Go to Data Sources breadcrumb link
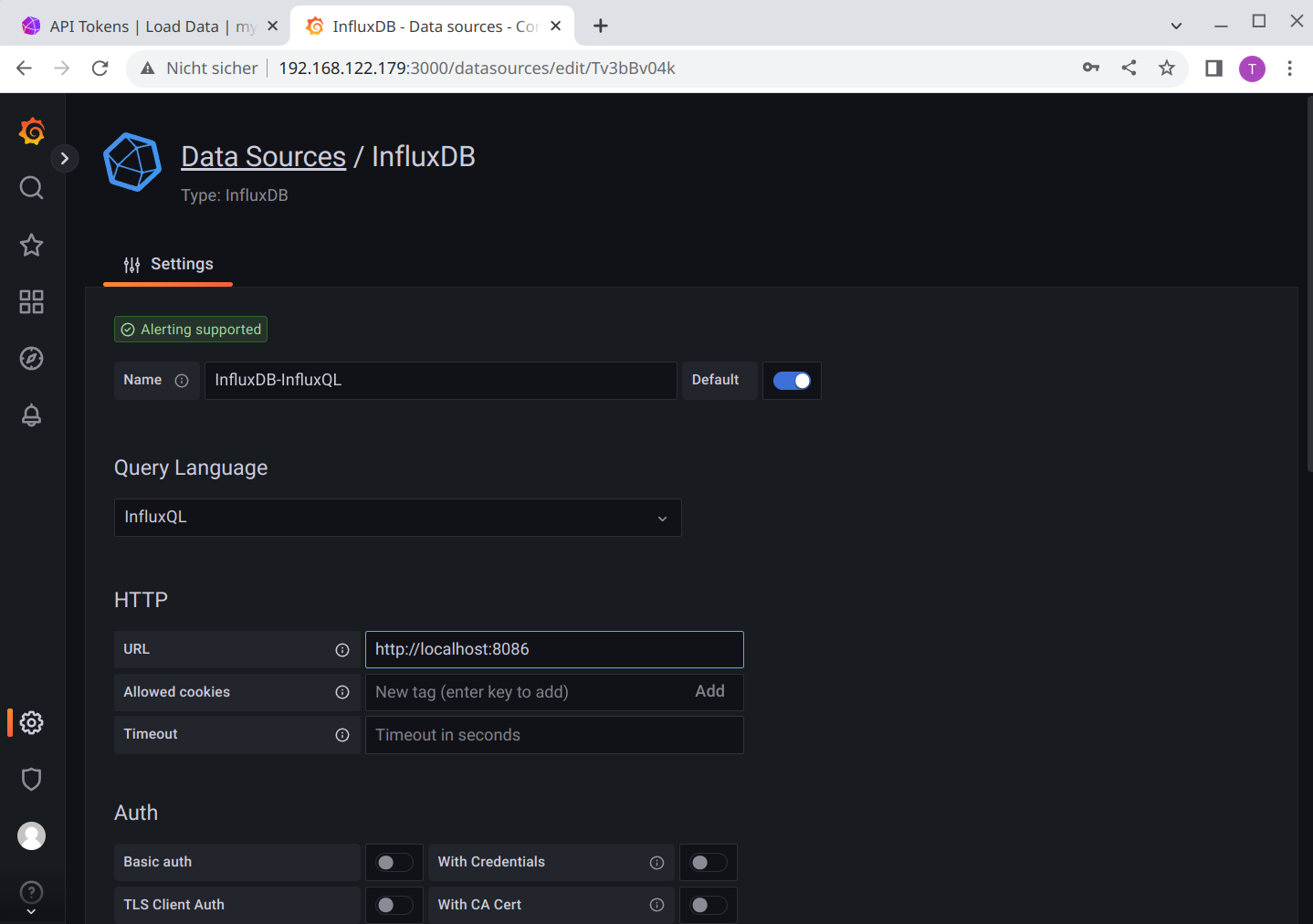 [263, 156]
